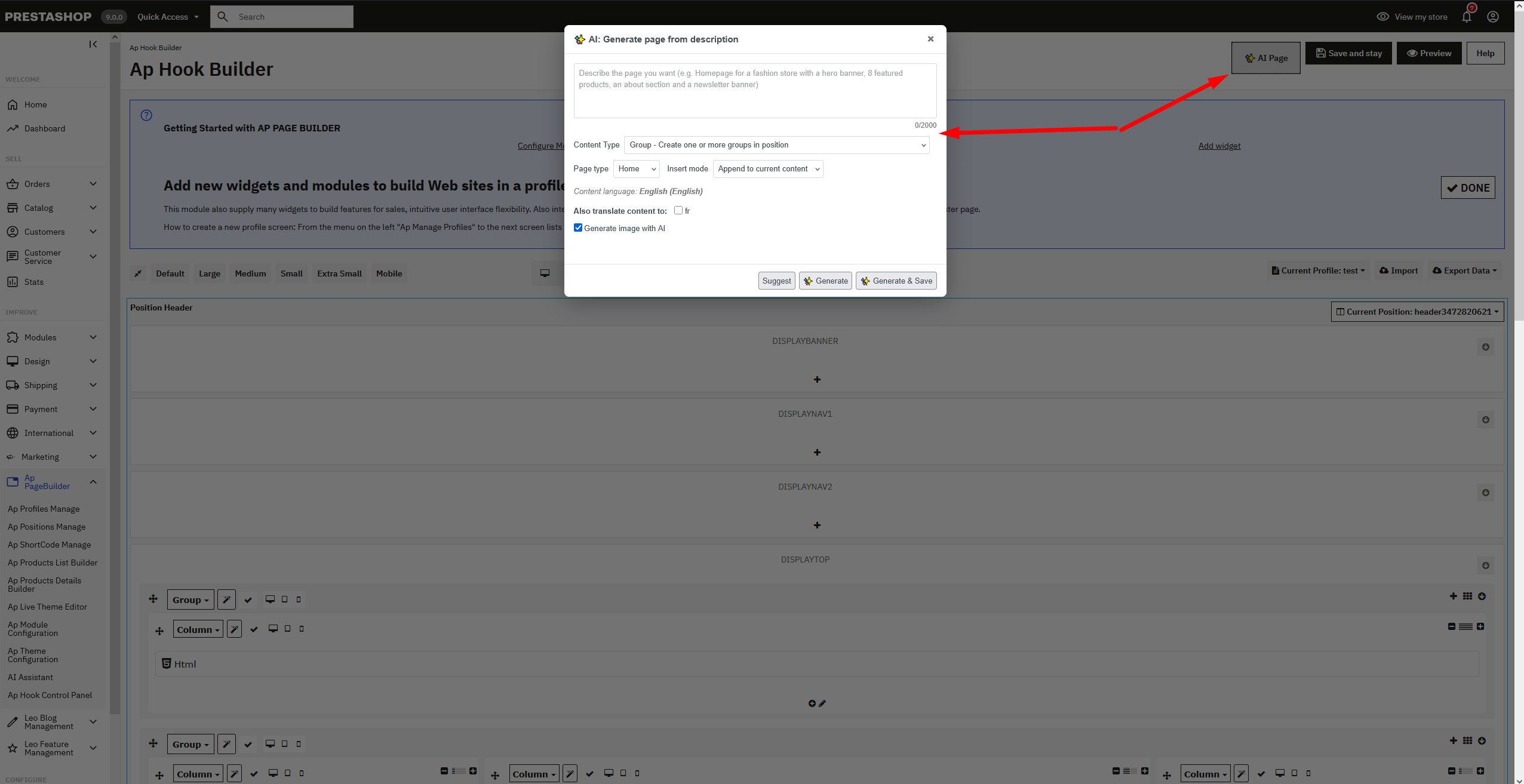Image resolution: width=1524 pixels, height=784 pixels.
Task: Click Save and stay button
Action: [1348, 53]
